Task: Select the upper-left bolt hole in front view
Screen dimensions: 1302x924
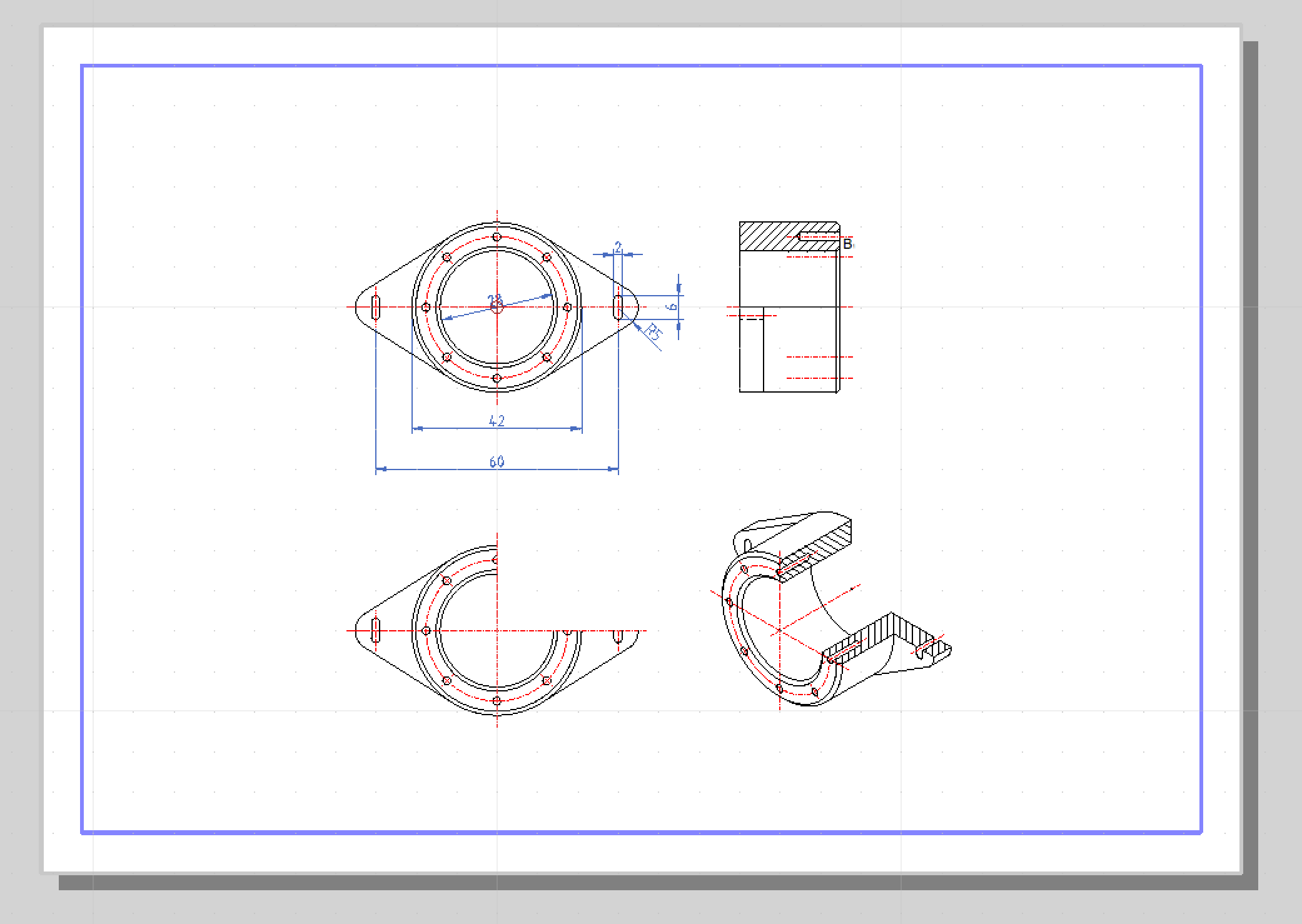Action: tap(447, 257)
